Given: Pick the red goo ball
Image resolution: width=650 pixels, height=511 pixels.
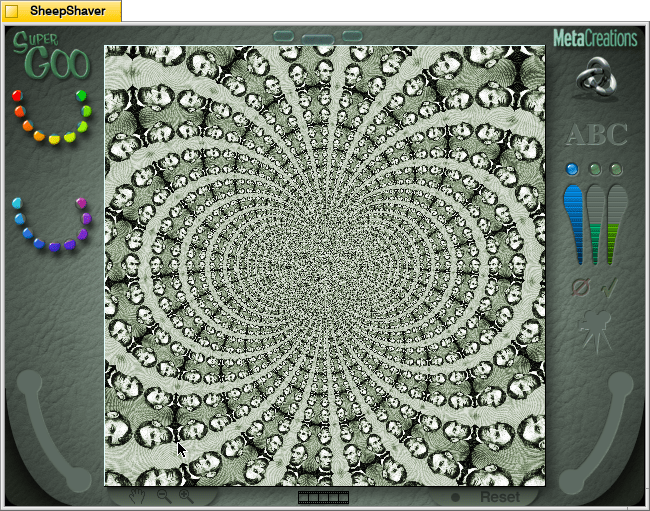Looking at the screenshot, I should [17, 96].
